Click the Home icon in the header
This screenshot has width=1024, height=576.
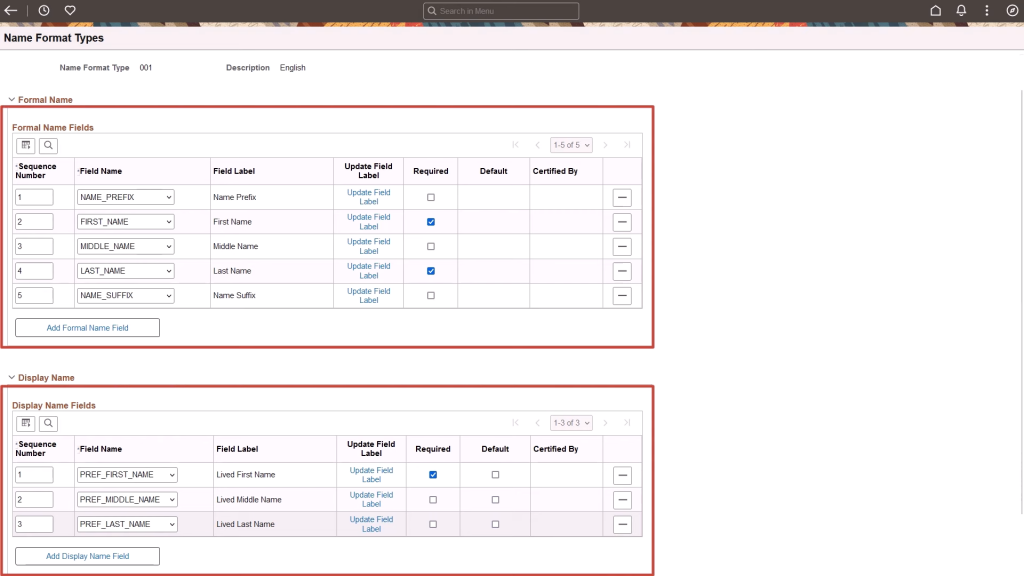coord(934,10)
